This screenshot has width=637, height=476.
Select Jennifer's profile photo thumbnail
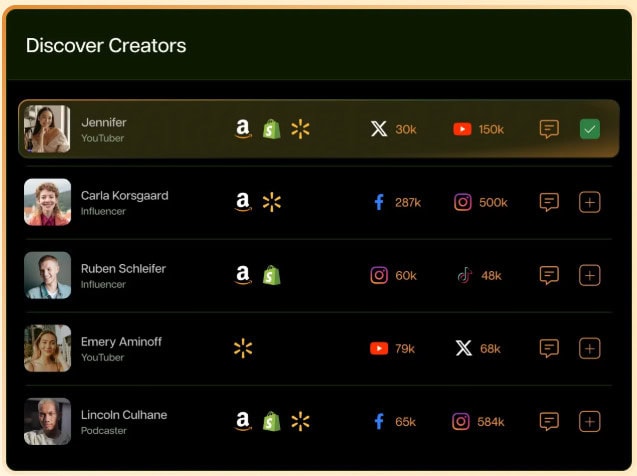click(47, 129)
